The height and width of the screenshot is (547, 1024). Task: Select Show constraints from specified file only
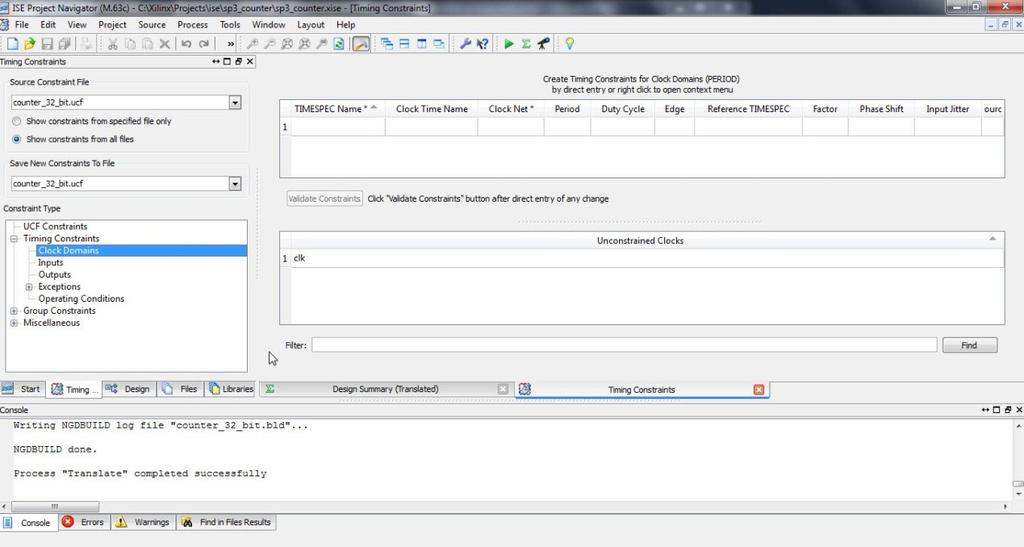pos(17,121)
